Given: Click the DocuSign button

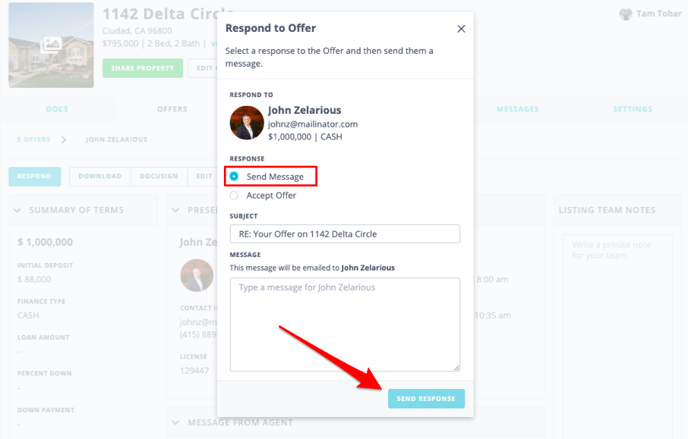Looking at the screenshot, I should point(159,176).
